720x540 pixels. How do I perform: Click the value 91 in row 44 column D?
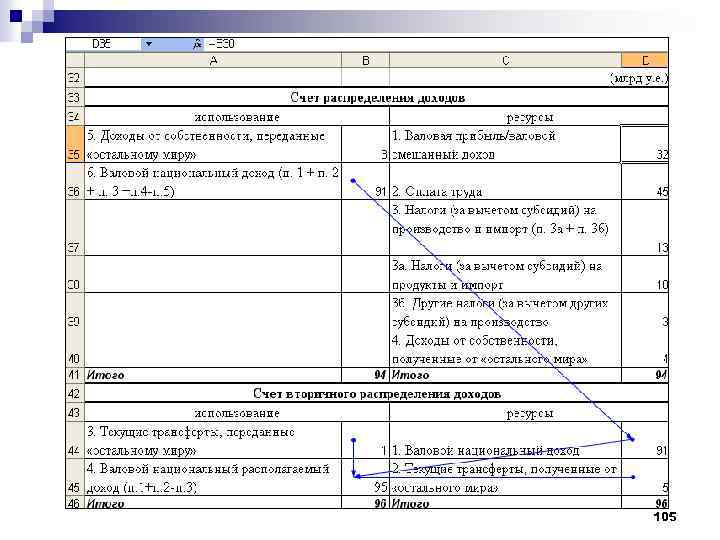tap(661, 450)
